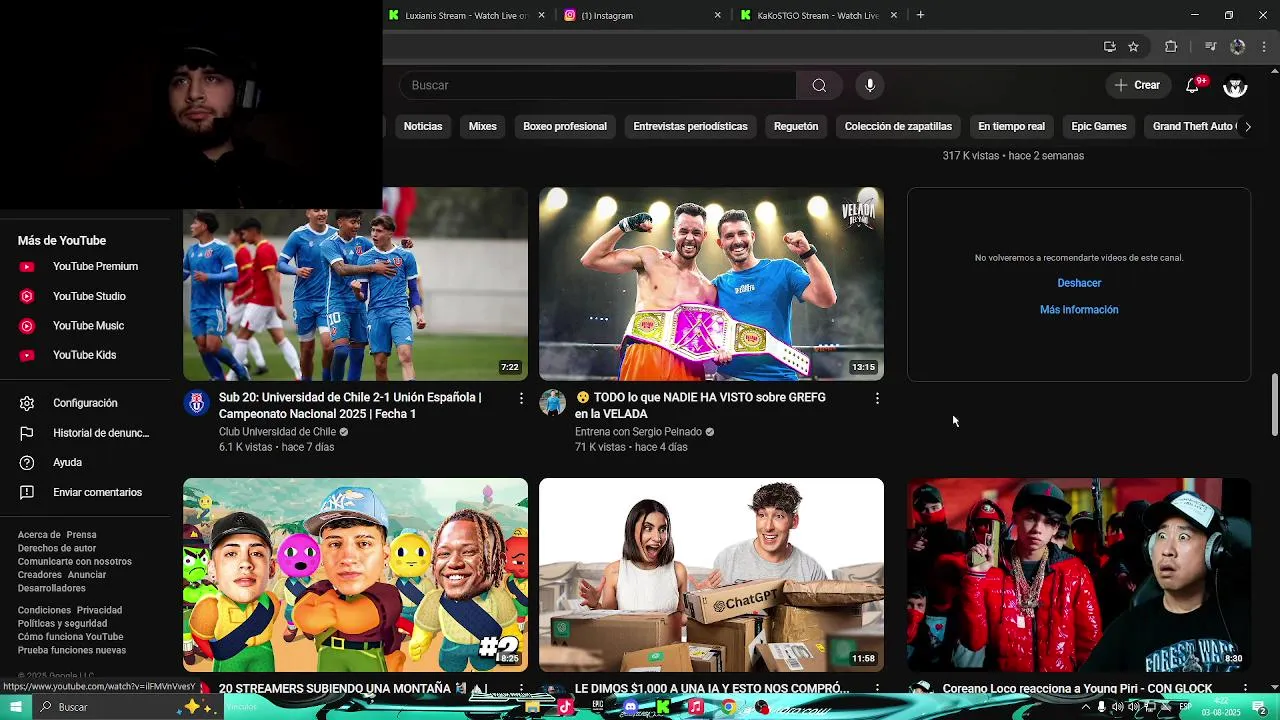1280x720 pixels.
Task: Open TikTok from the taskbar
Action: click(565, 707)
